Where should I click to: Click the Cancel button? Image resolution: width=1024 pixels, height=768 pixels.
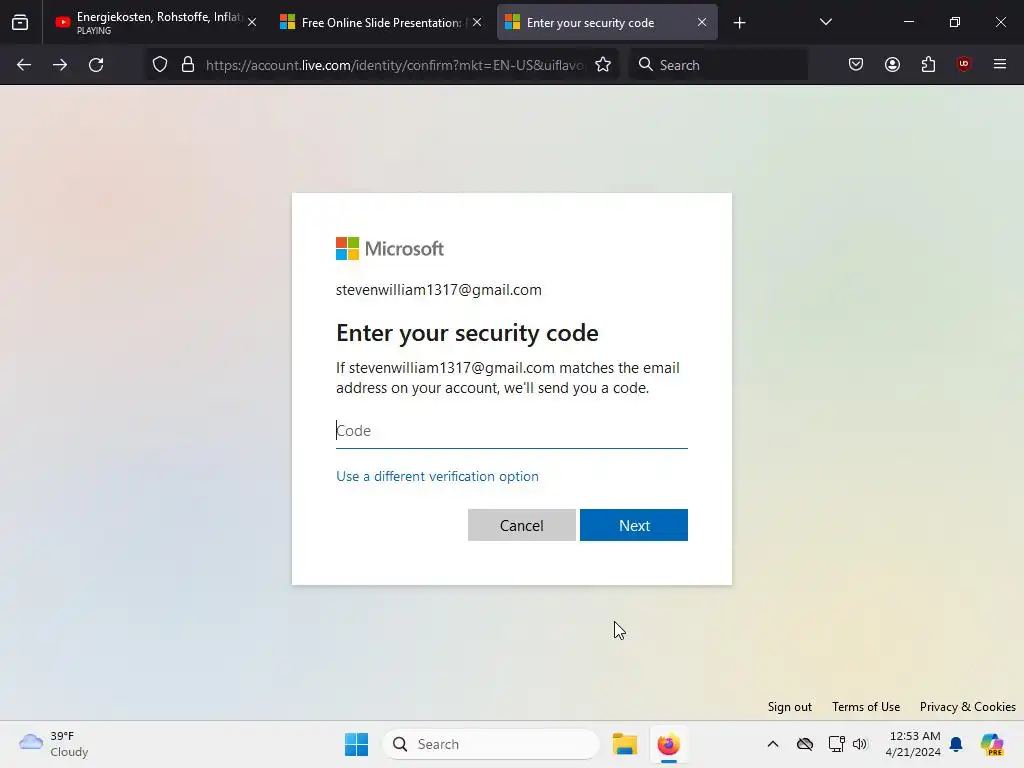click(x=521, y=525)
